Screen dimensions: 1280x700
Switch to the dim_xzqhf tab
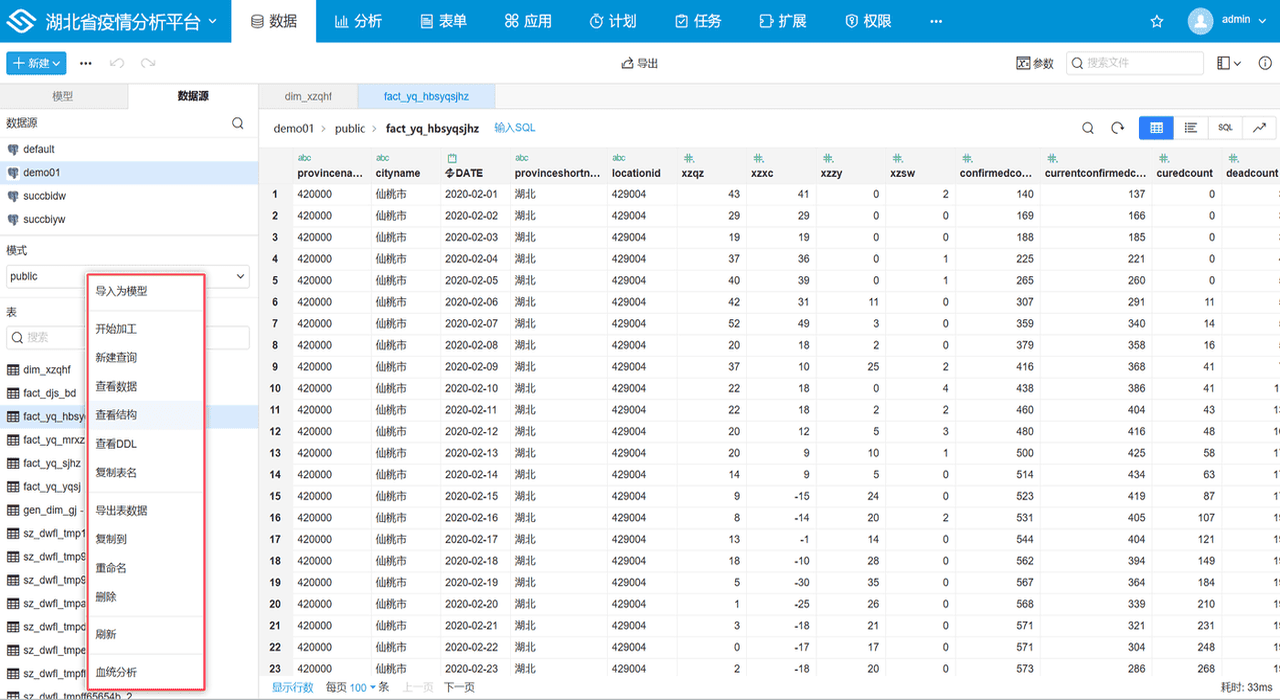[x=308, y=97]
